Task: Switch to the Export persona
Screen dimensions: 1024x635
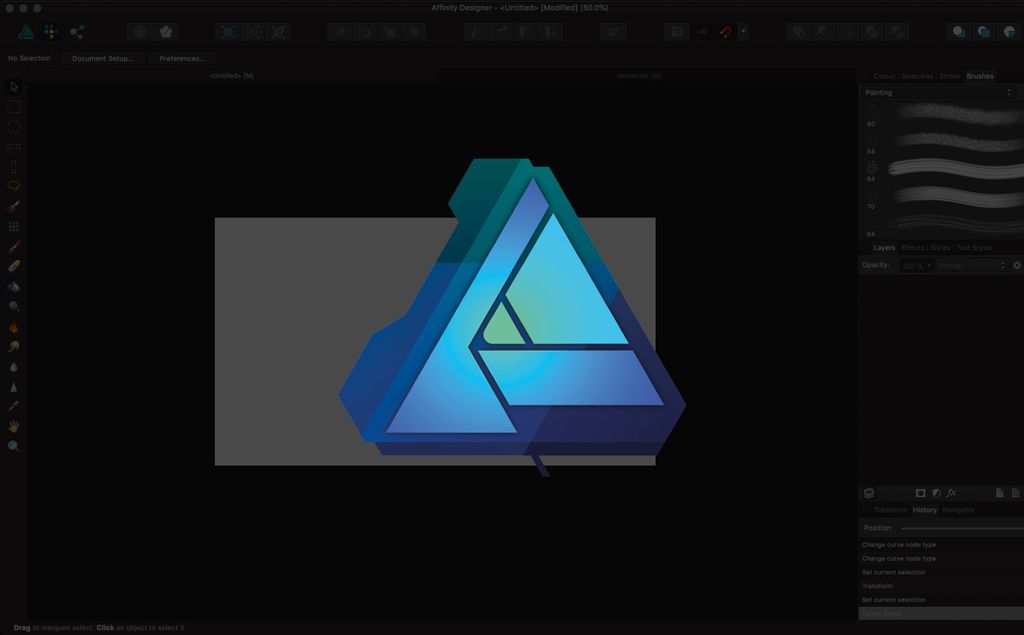Action: pos(77,31)
